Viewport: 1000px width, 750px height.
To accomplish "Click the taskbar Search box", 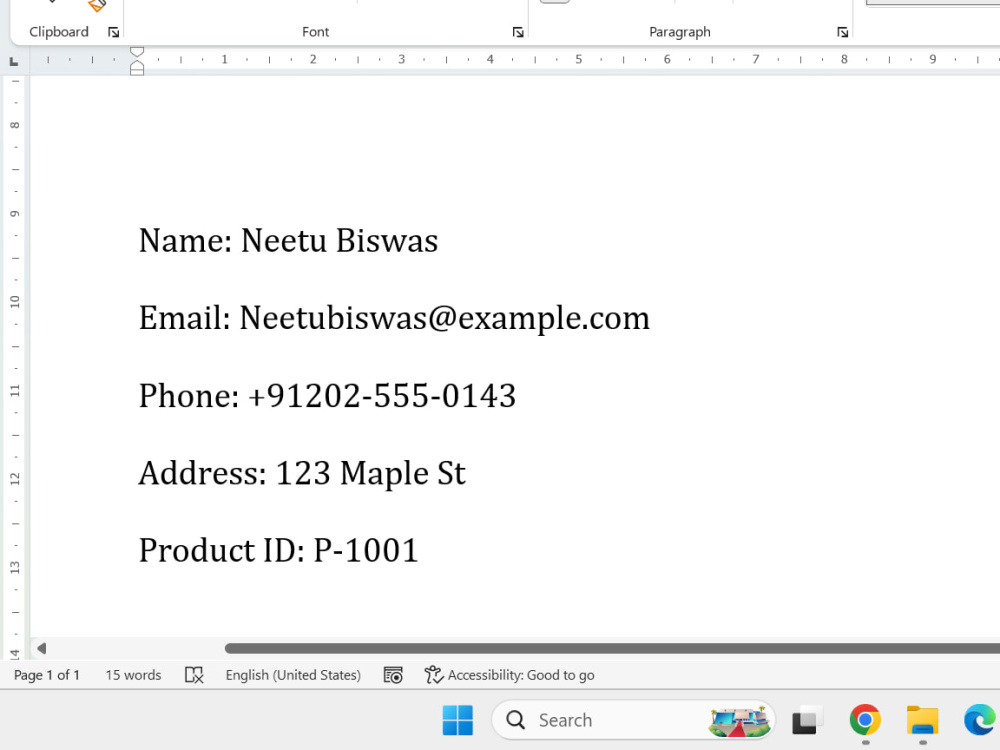I will [x=633, y=721].
